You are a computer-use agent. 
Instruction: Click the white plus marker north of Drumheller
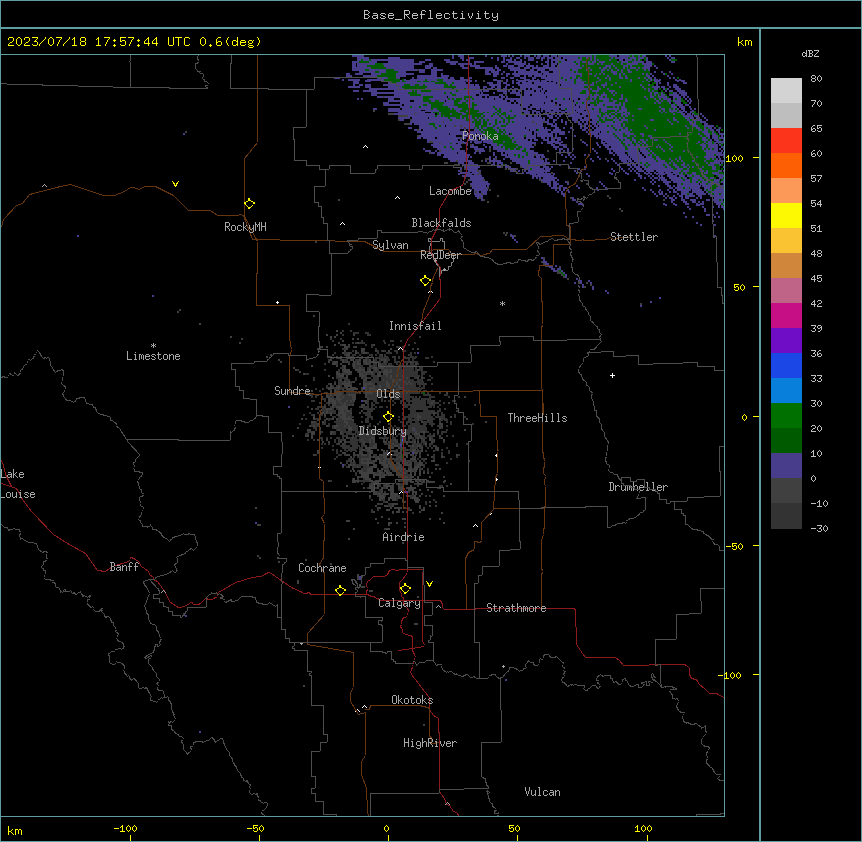coord(612,375)
